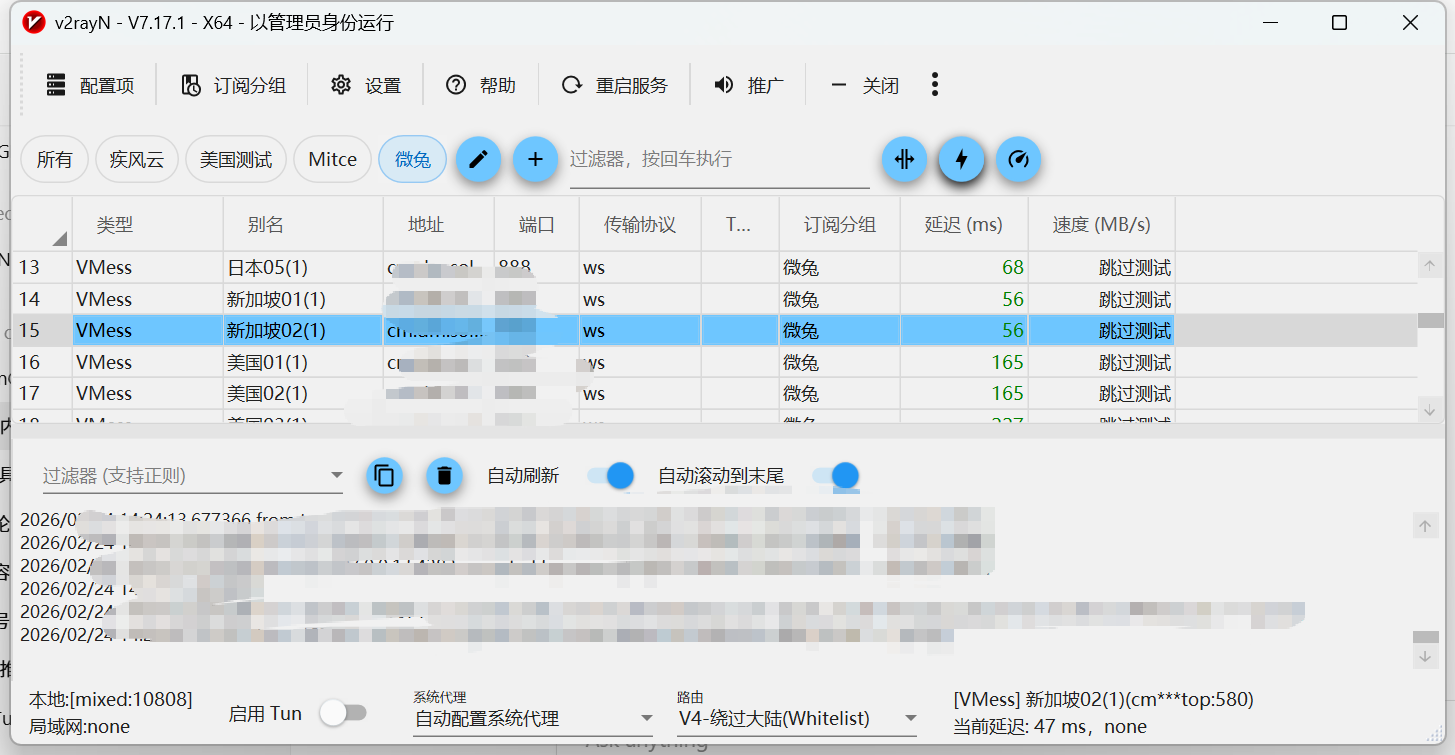This screenshot has width=1455, height=755.
Task: Open the 系统代理 dropdown
Action: pos(533,718)
